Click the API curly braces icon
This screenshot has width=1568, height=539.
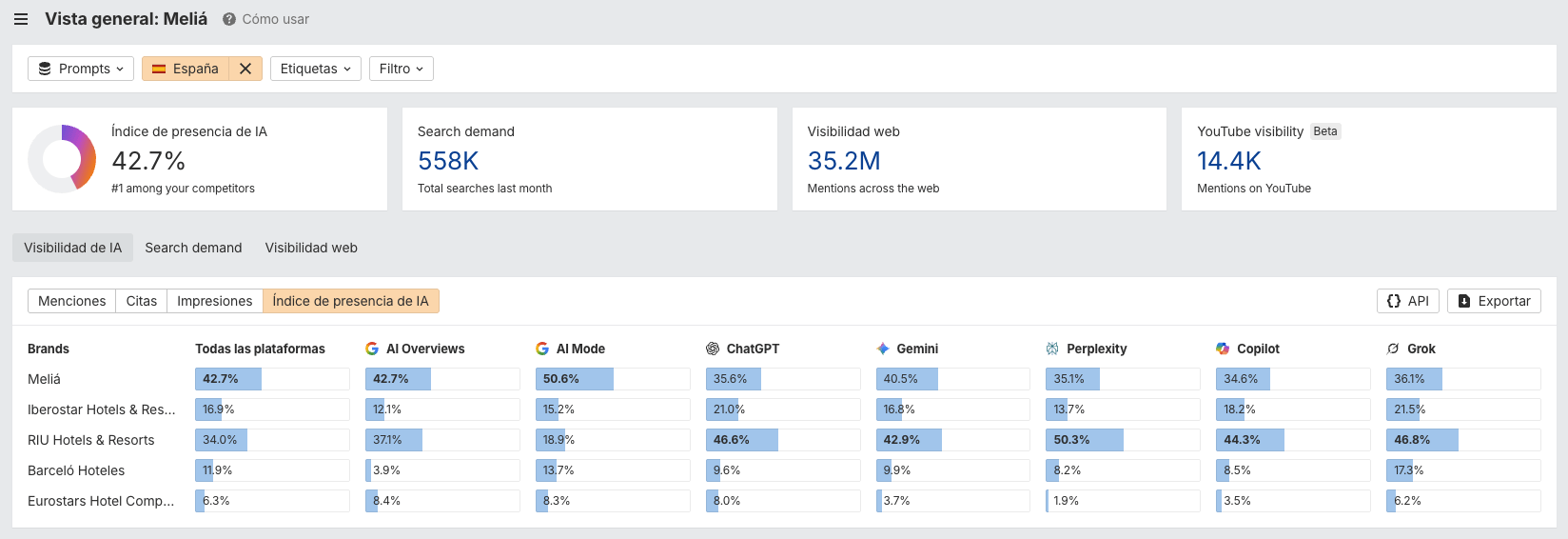click(x=1394, y=301)
